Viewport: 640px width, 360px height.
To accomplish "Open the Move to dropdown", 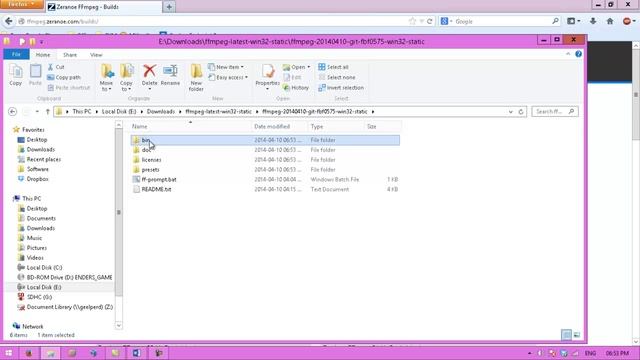I will [x=106, y=78].
